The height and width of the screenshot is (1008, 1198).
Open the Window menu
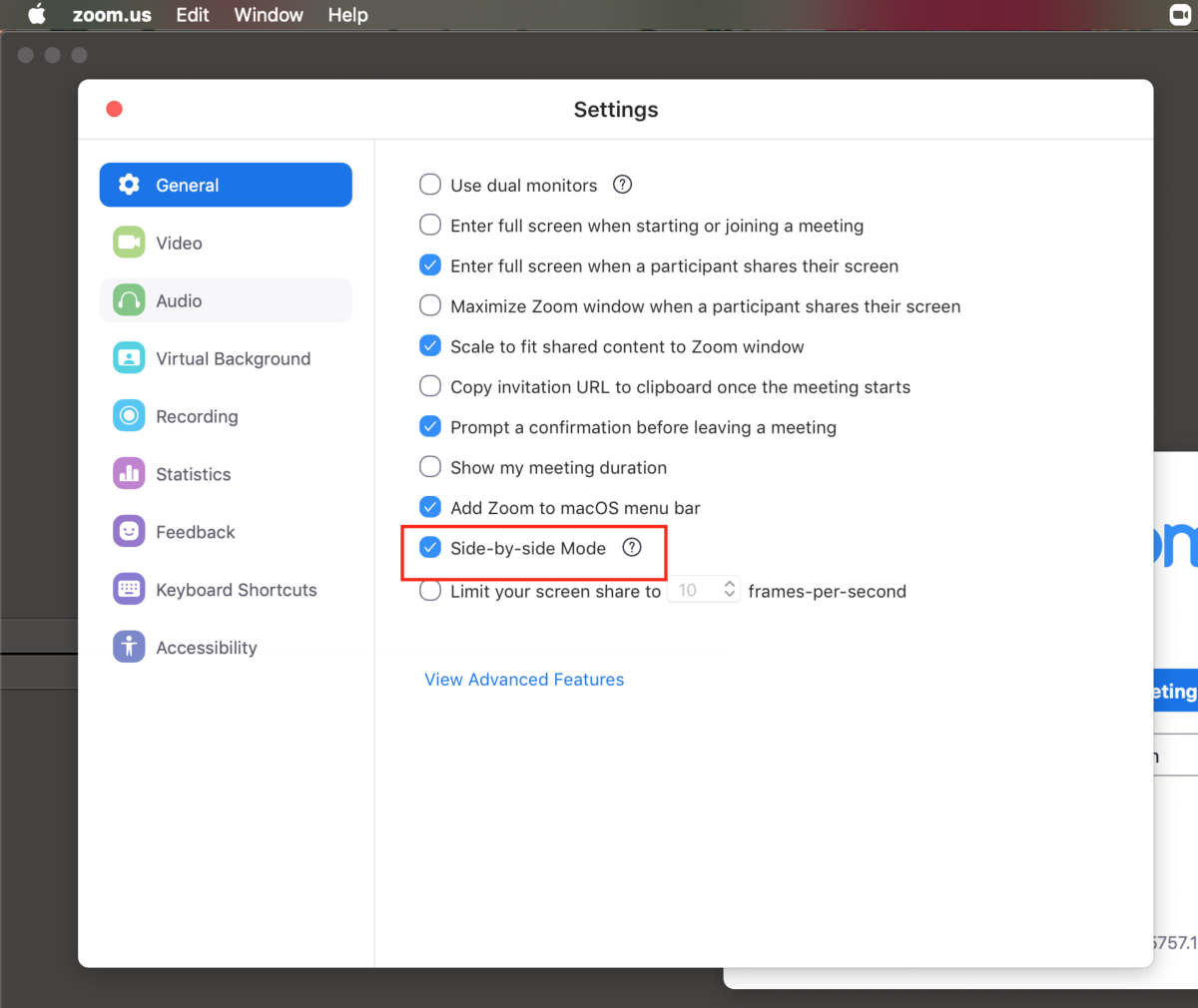click(x=269, y=15)
